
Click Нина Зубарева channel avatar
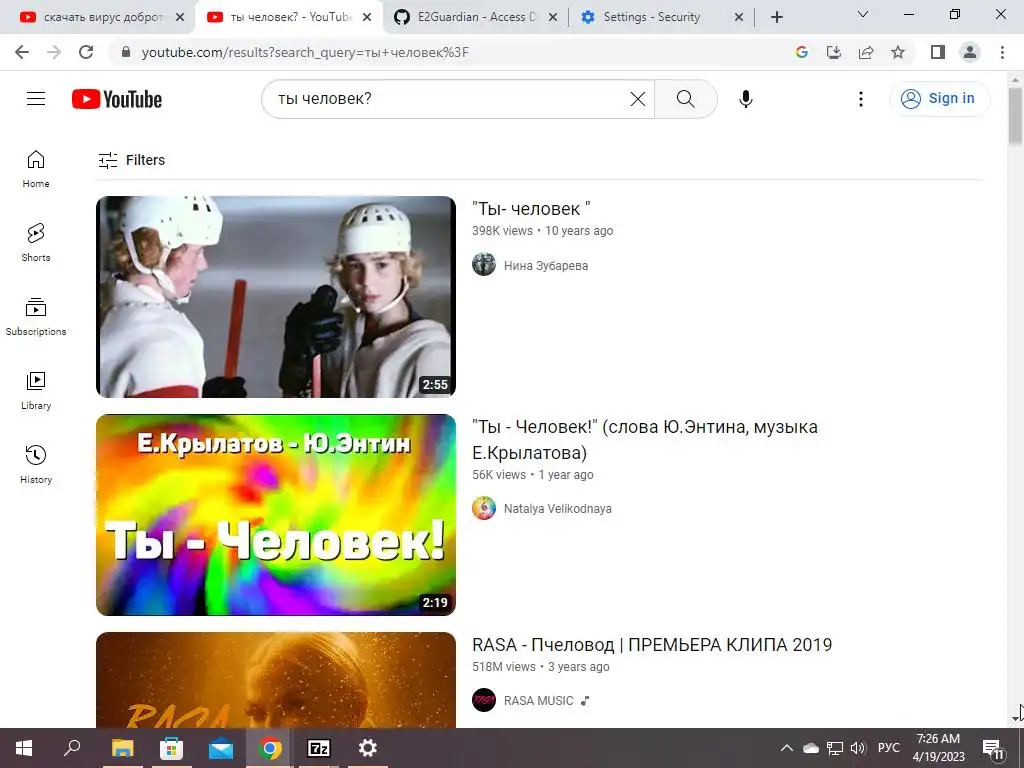(484, 264)
